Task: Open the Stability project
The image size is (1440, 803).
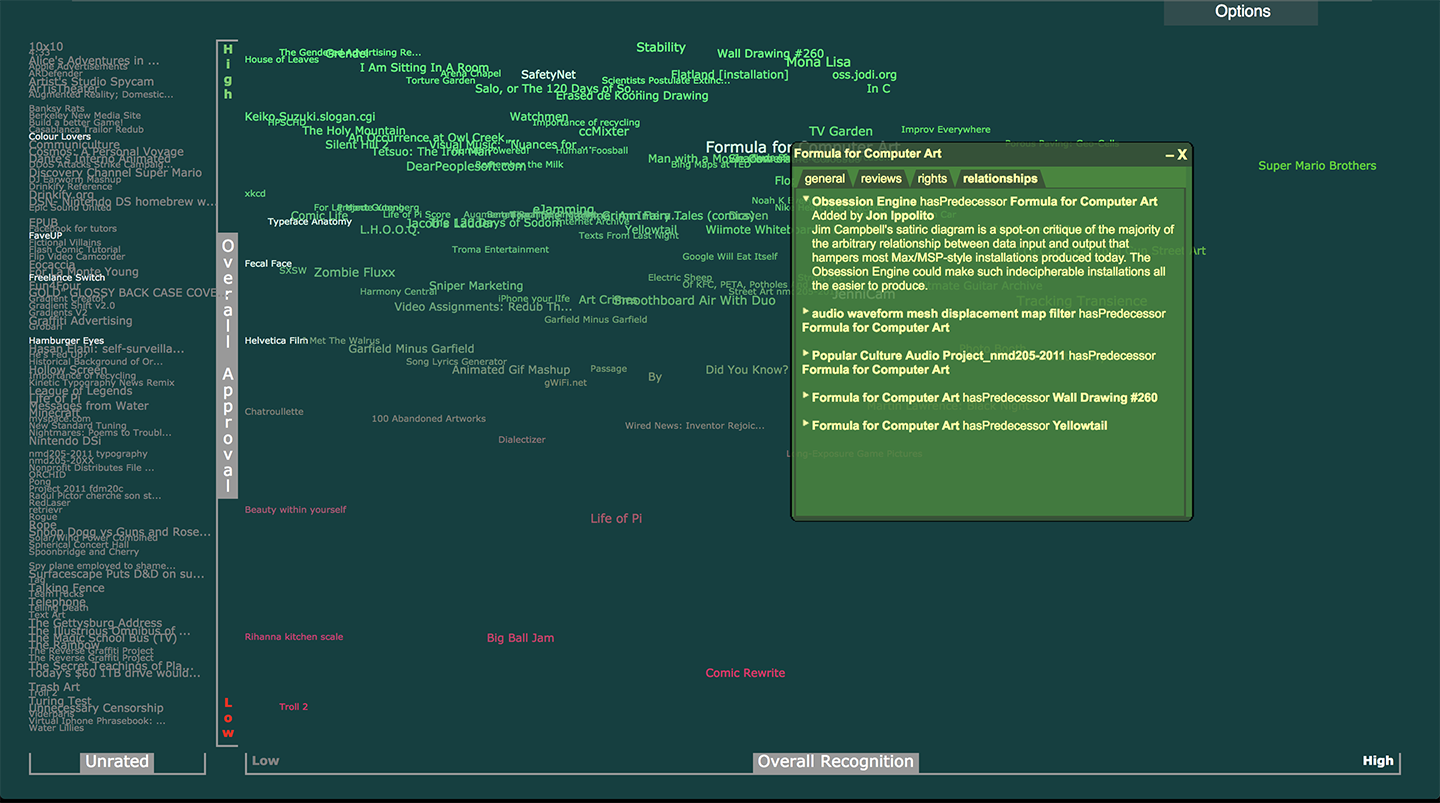Action: [x=661, y=48]
